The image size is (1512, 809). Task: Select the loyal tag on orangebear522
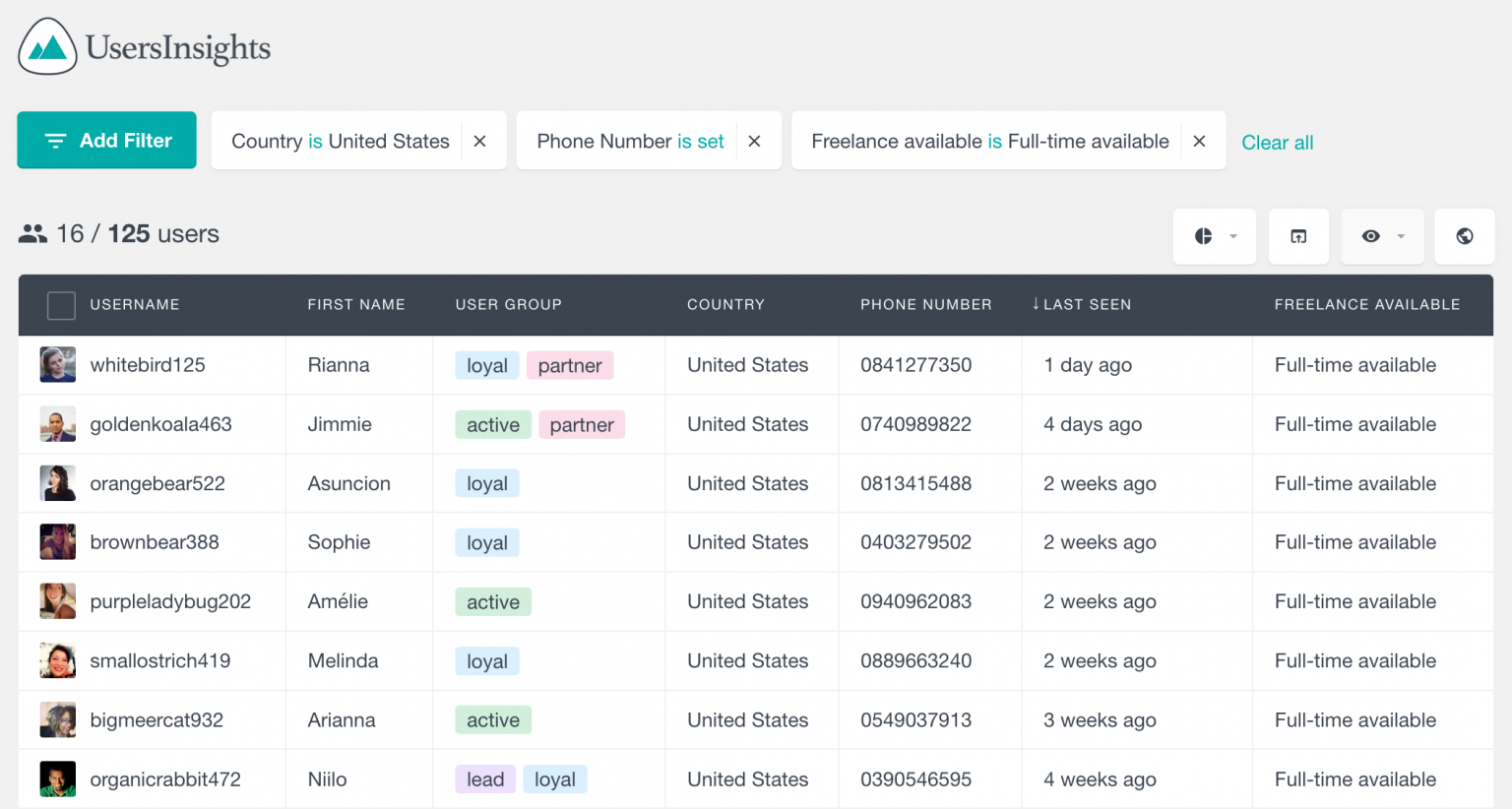486,483
